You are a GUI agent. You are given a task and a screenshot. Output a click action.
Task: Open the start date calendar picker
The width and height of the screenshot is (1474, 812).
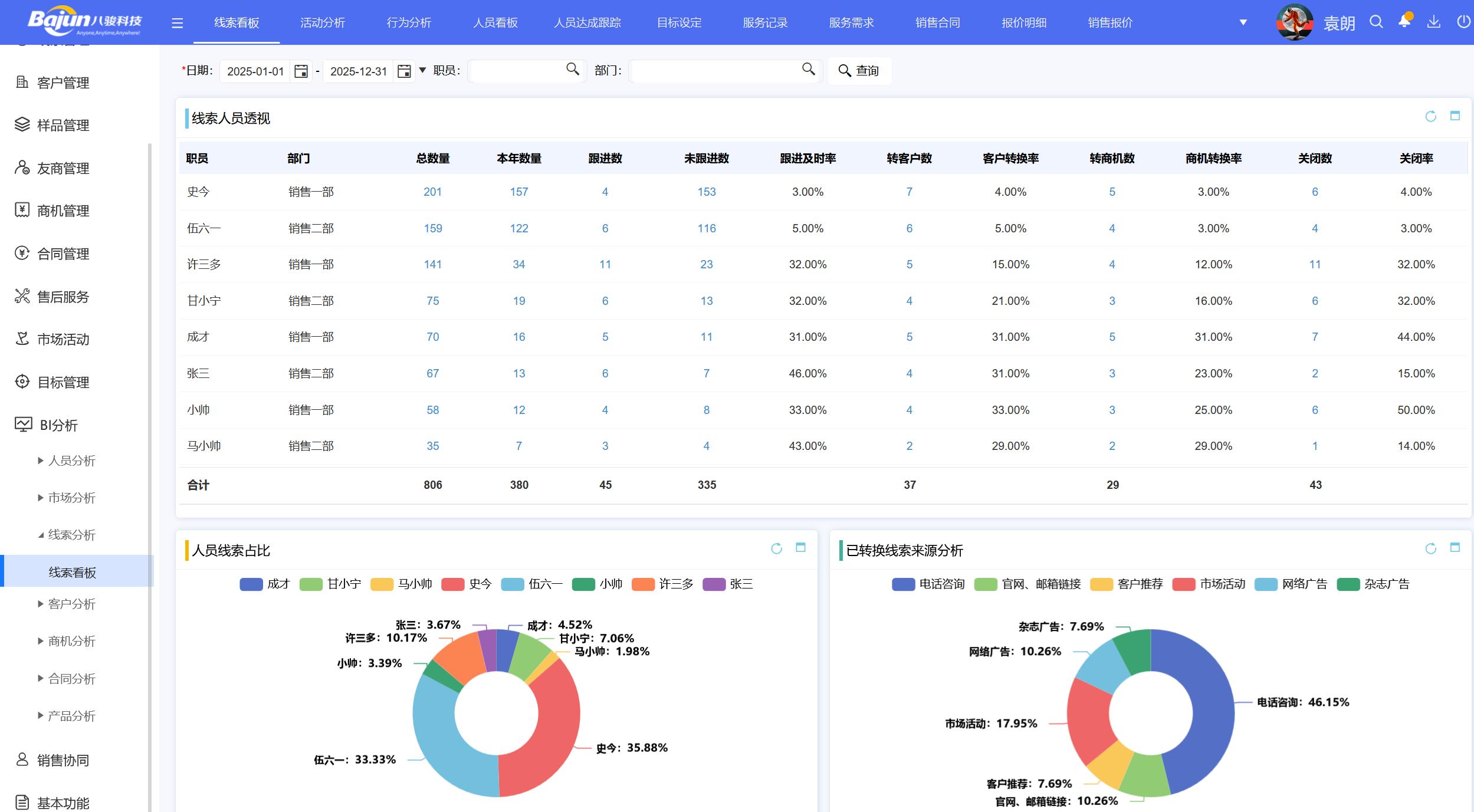301,71
